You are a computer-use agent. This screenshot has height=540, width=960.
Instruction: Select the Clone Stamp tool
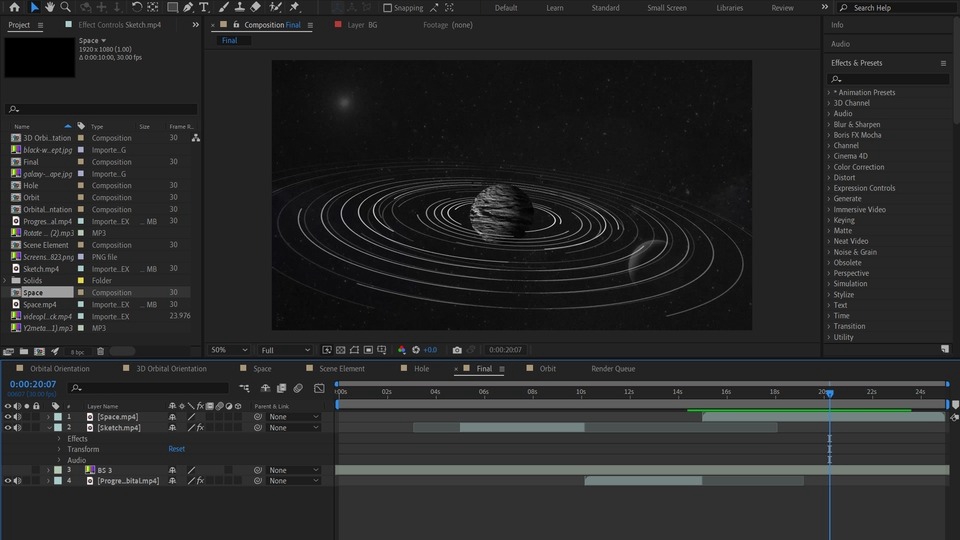238,7
